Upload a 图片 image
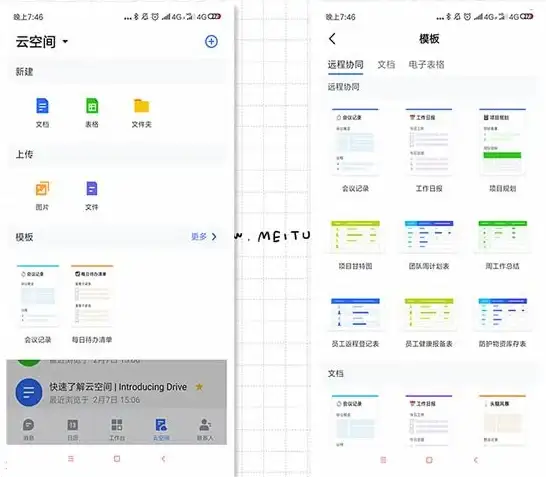This screenshot has width=546, height=477. (42, 196)
